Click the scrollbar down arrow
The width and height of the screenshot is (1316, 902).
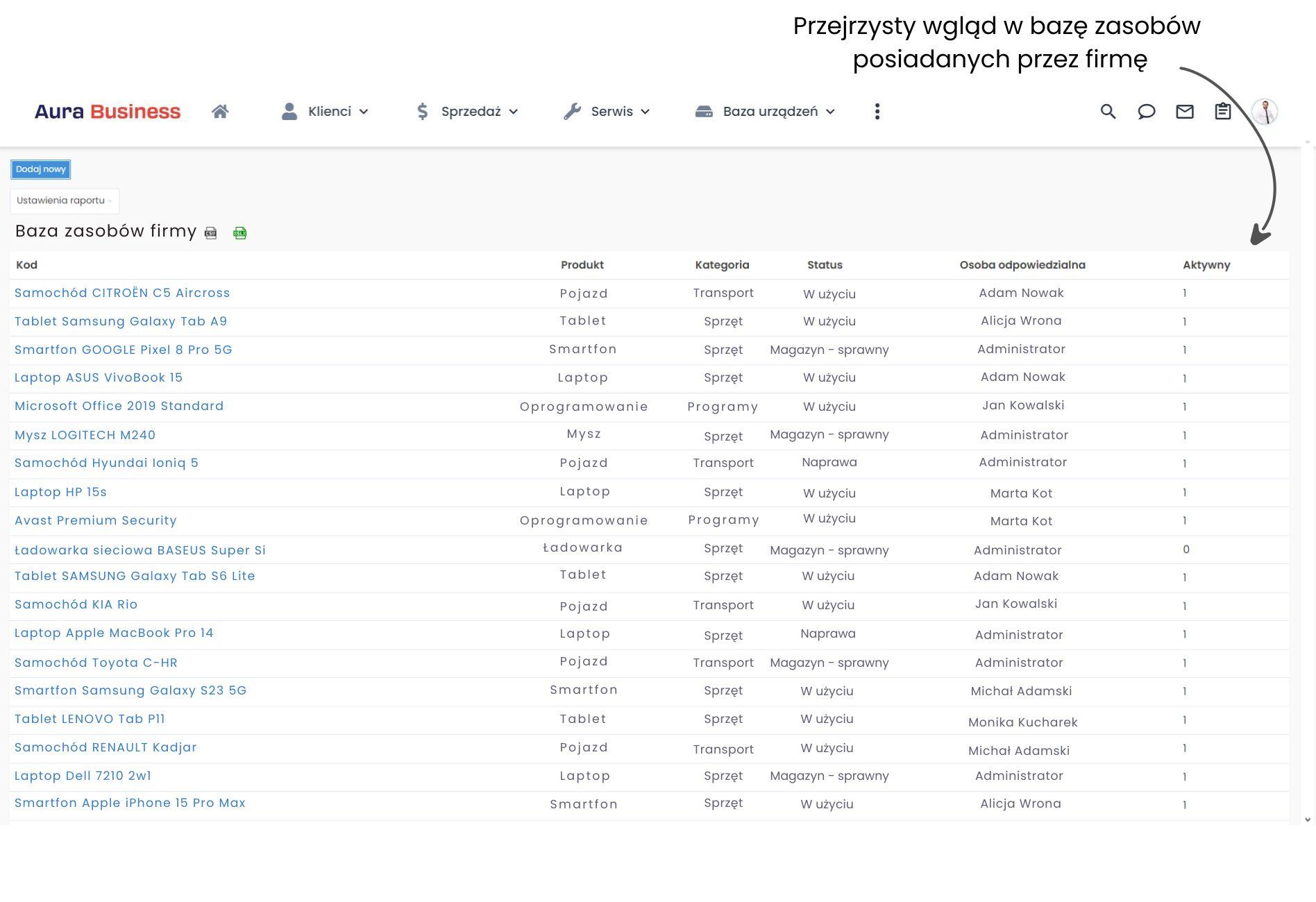click(1308, 819)
